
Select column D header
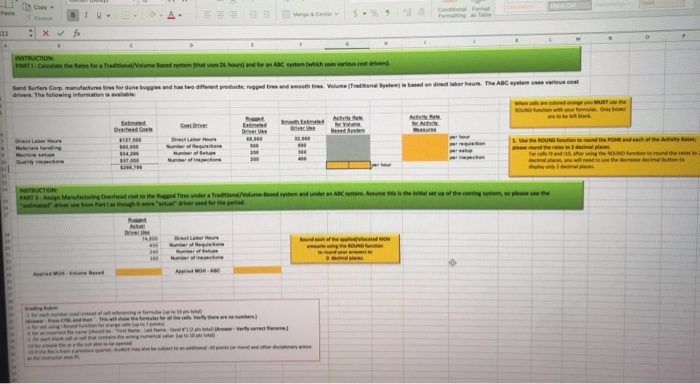point(191,45)
